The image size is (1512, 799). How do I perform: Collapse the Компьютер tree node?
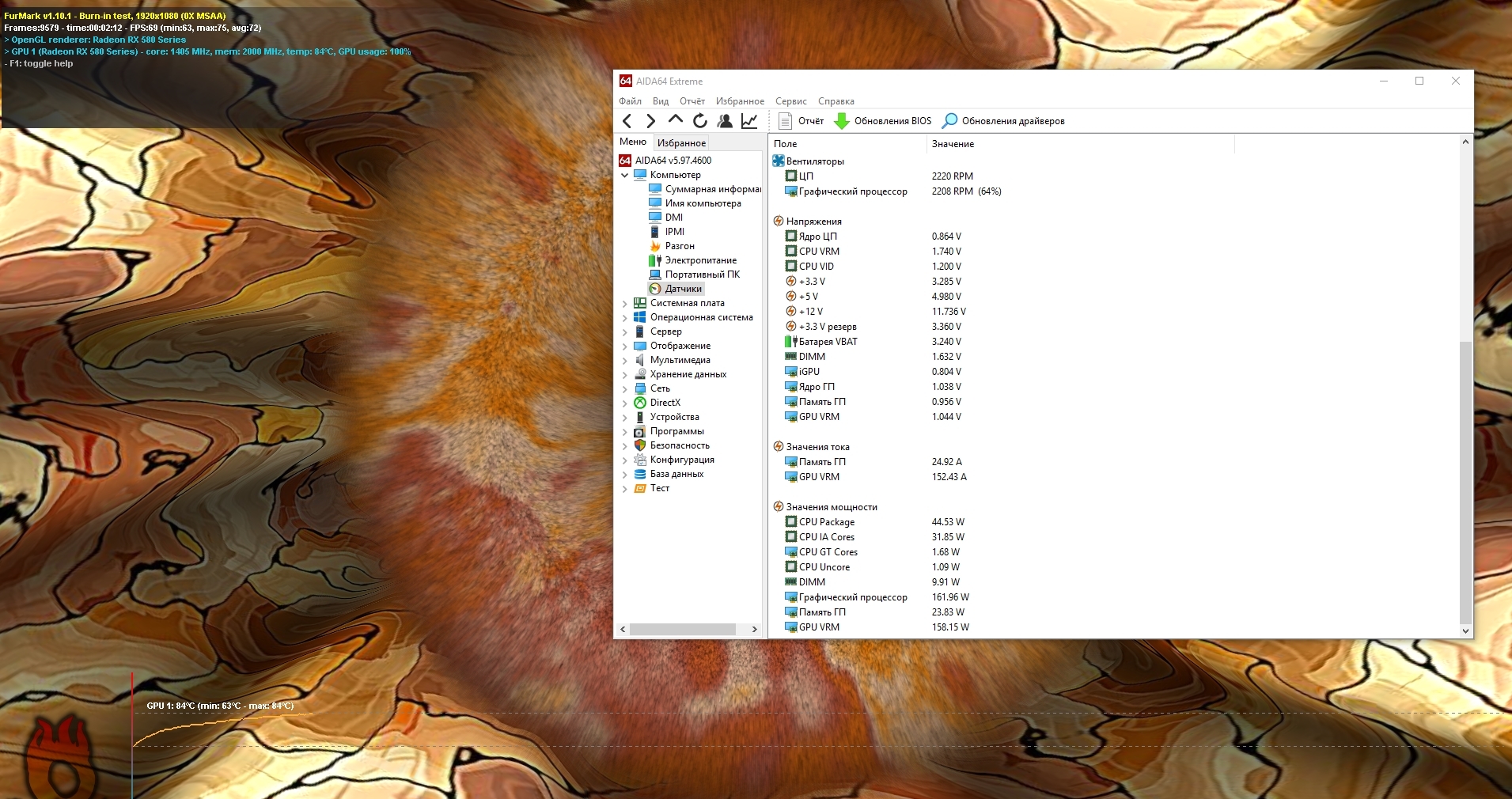tap(624, 175)
